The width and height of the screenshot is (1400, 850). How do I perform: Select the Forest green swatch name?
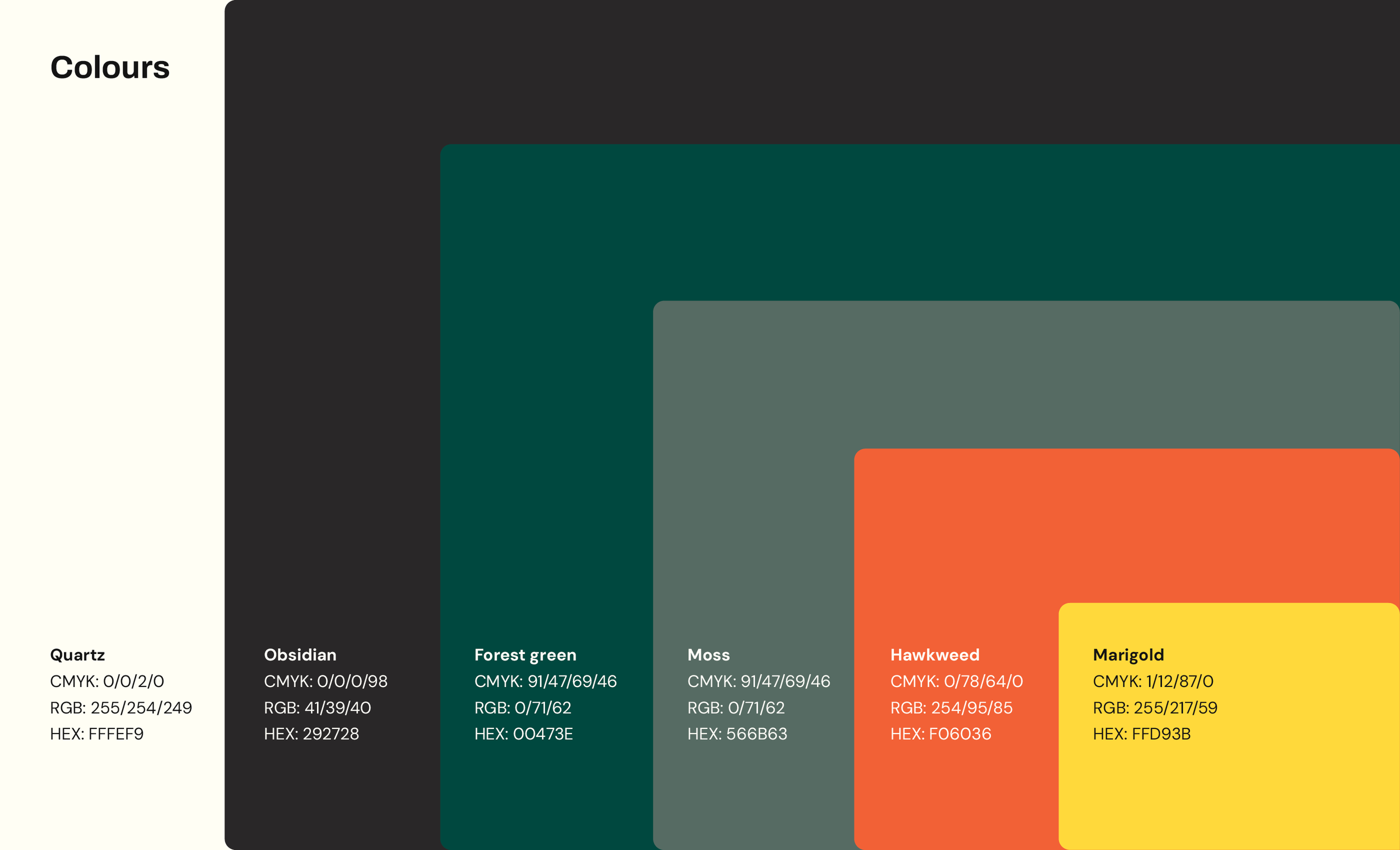click(x=525, y=655)
